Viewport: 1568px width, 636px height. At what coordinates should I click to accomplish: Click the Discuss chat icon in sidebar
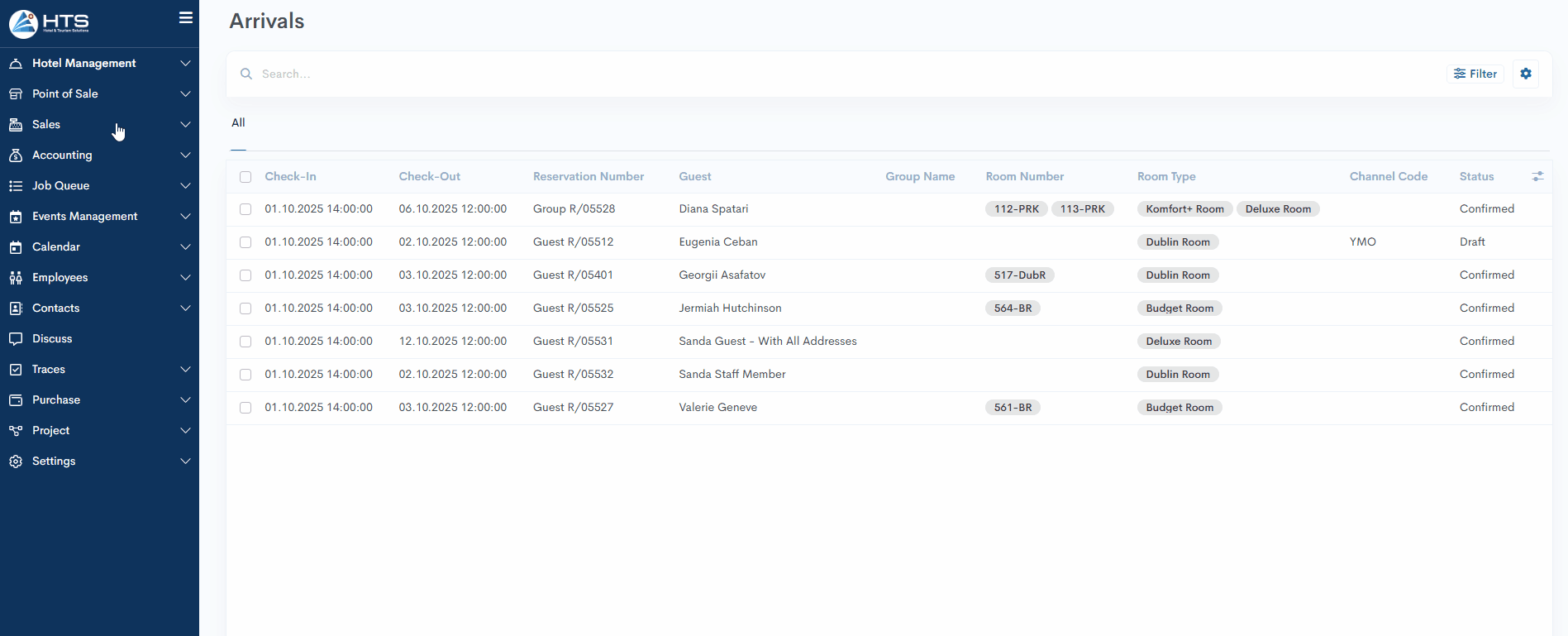[x=16, y=339]
